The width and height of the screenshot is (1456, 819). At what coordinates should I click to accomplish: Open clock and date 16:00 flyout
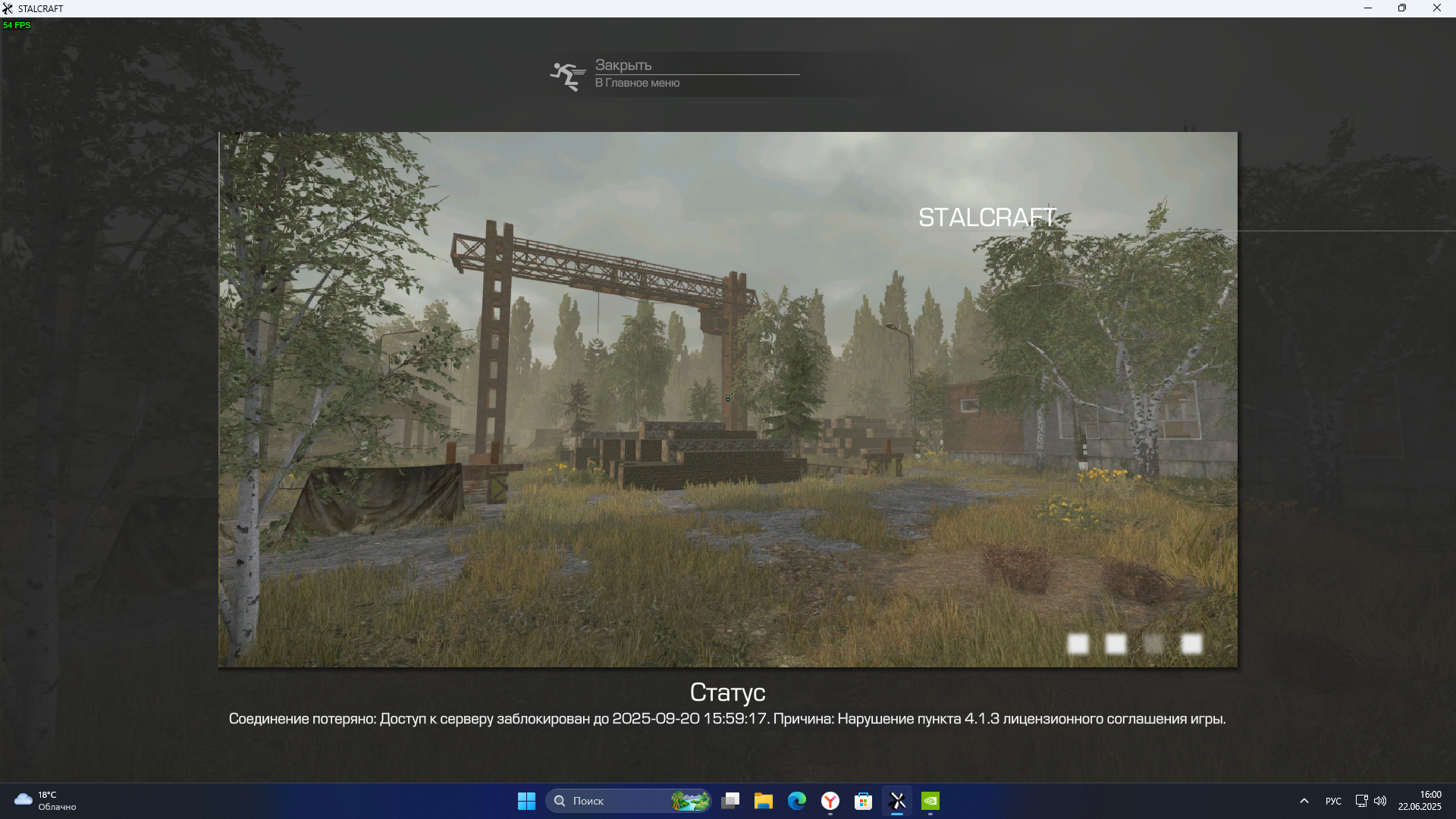click(1420, 801)
